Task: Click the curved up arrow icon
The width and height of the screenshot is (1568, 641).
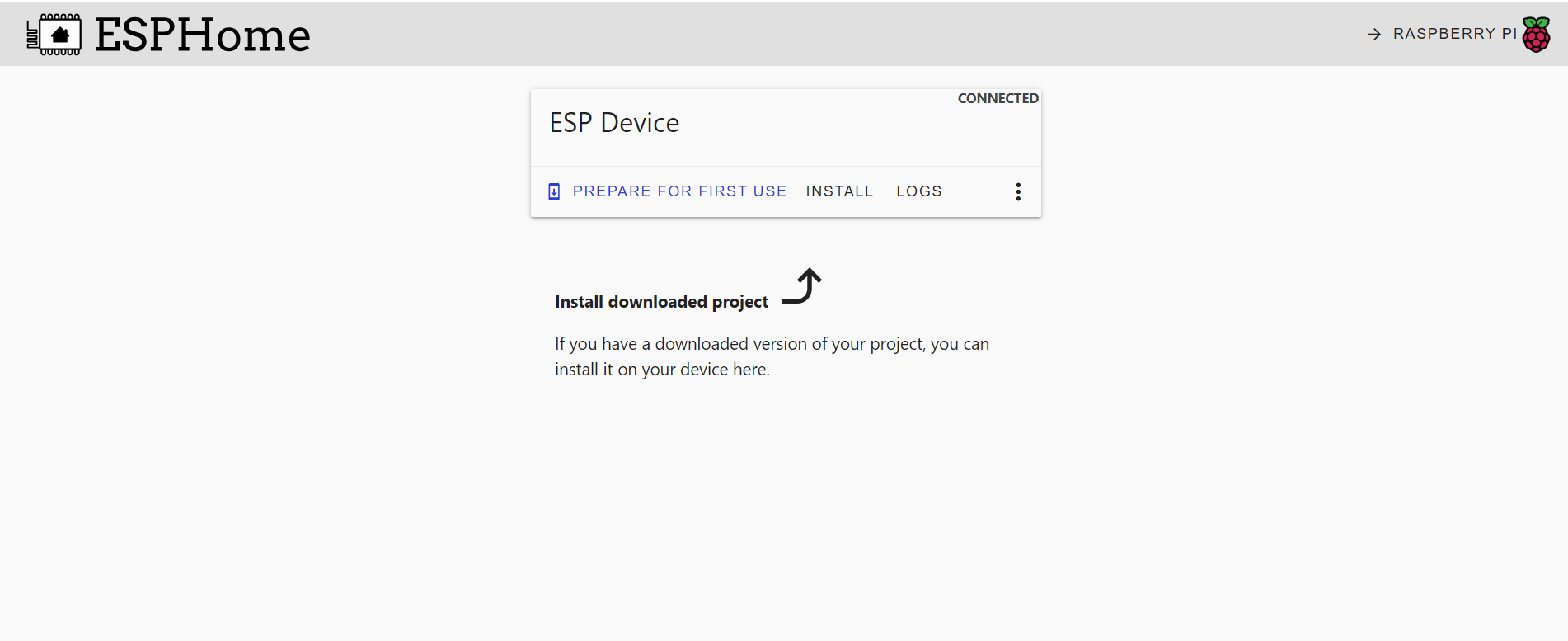Action: [803, 286]
